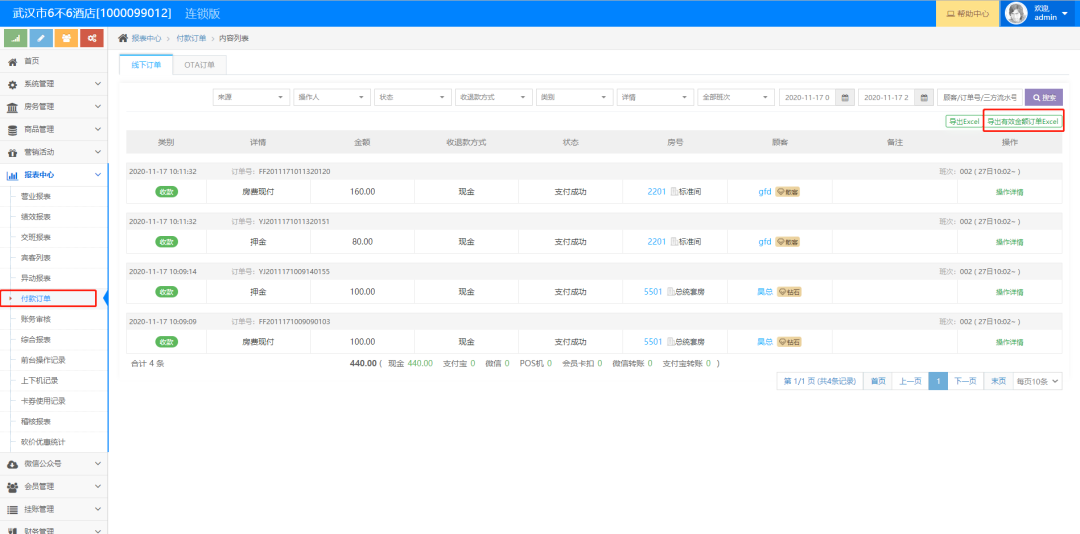Click the 首页 home icon in sidebar
This screenshot has width=1080, height=534.
click(x=12, y=61)
